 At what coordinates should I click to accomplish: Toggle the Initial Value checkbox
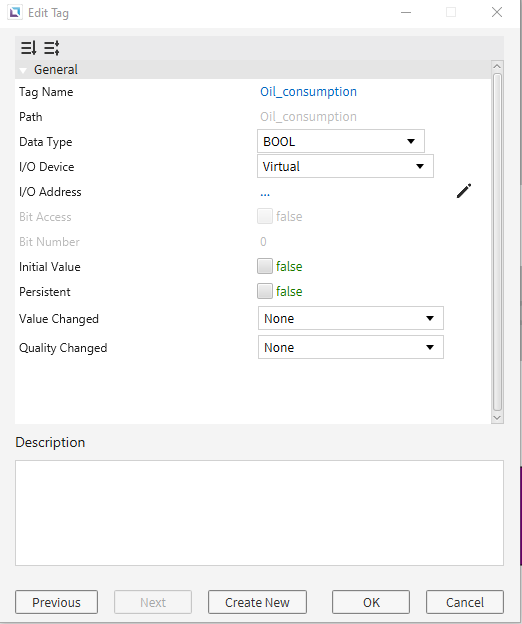(265, 266)
